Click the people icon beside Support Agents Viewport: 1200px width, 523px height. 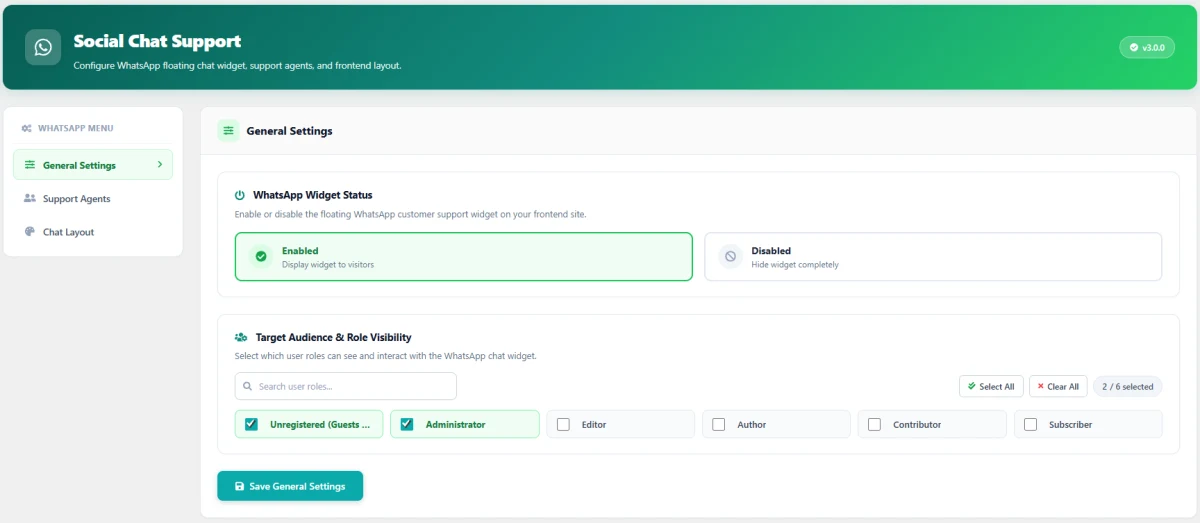[x=30, y=198]
